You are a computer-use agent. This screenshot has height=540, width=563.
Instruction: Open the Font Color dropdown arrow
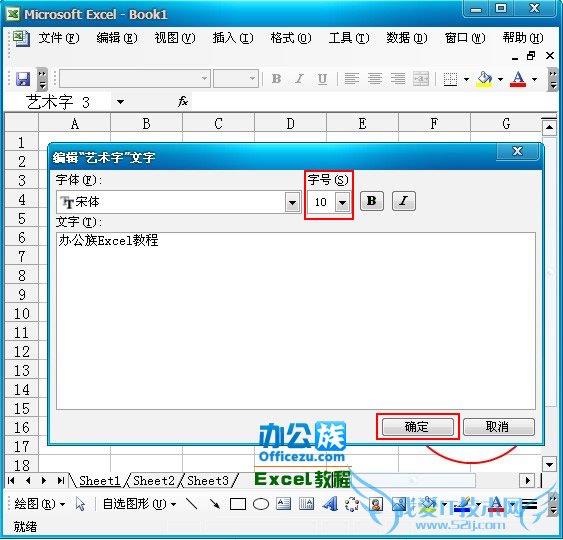534,79
